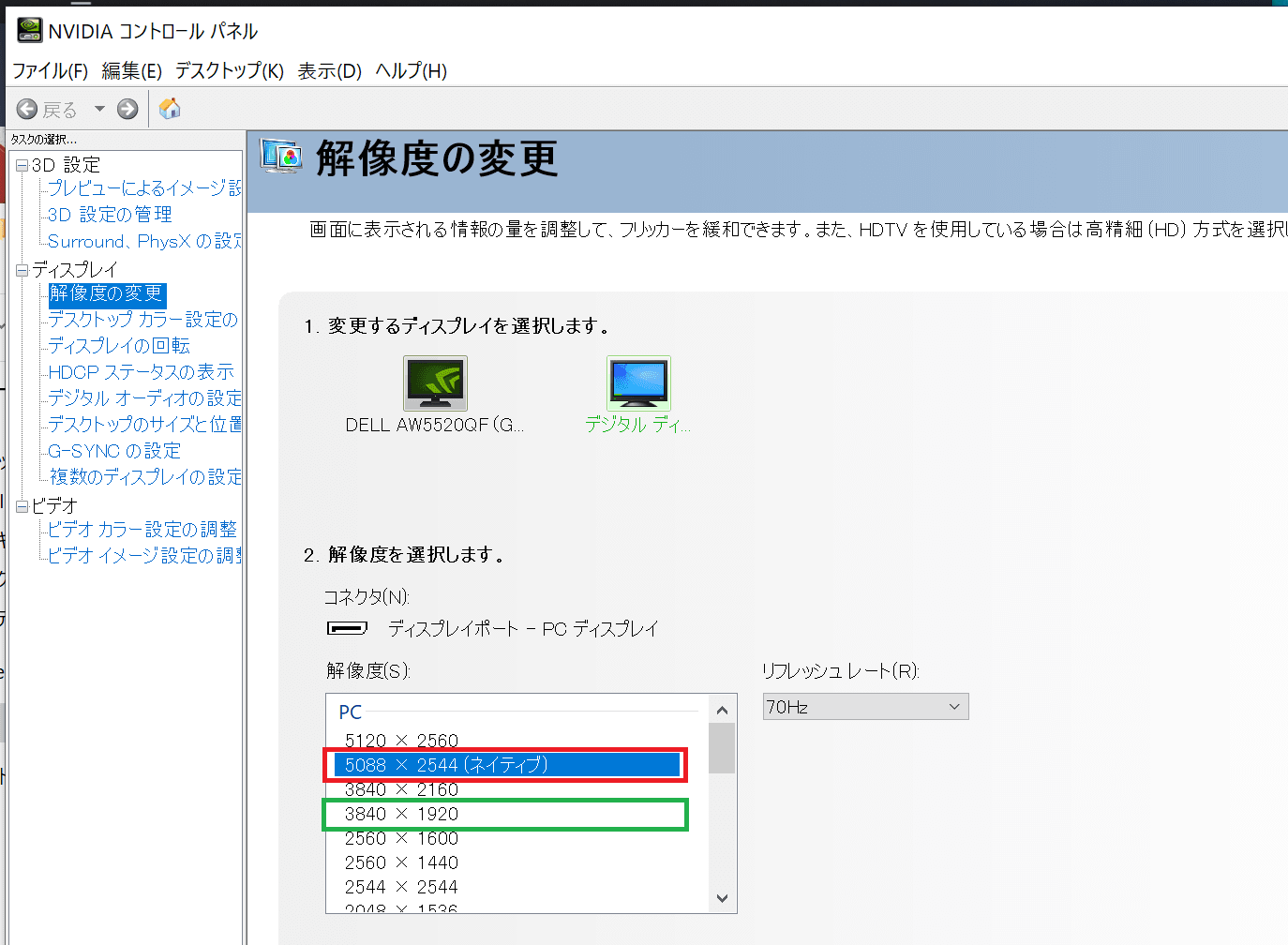Collapse the 3D 設定 tree node

point(22,166)
